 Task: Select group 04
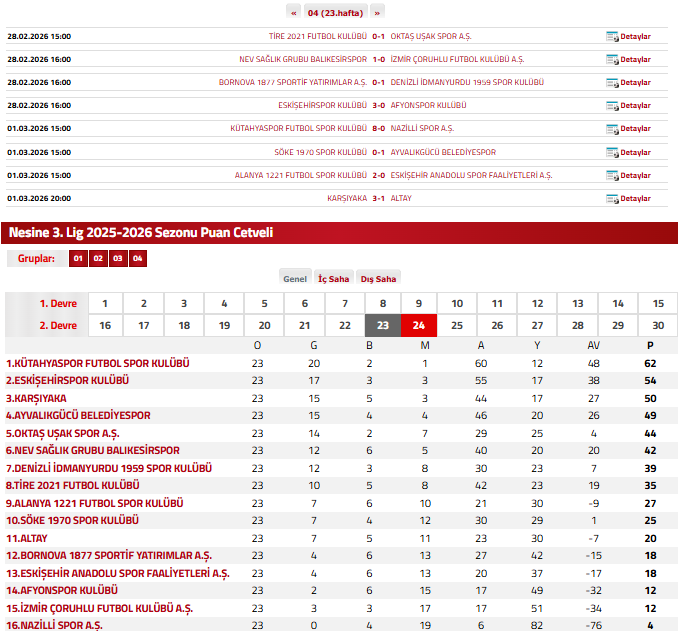(x=138, y=259)
